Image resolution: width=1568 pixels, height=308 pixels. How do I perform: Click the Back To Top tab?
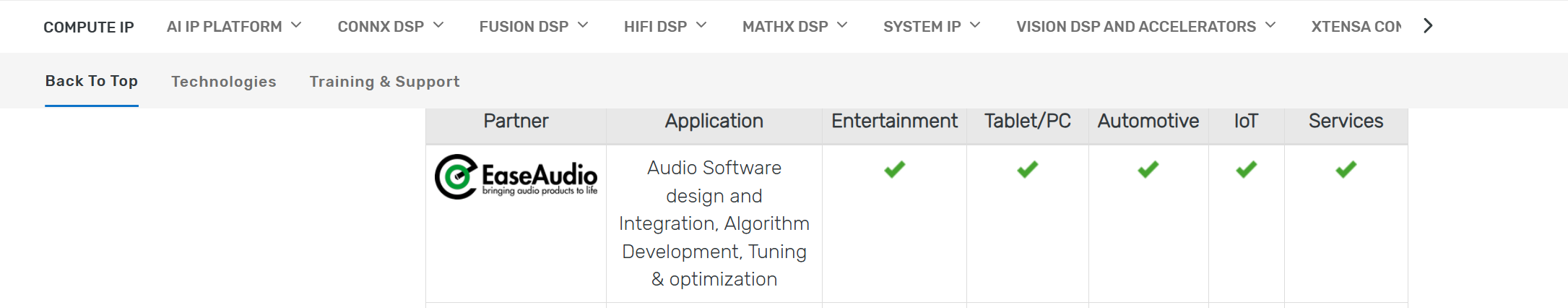coord(92,81)
